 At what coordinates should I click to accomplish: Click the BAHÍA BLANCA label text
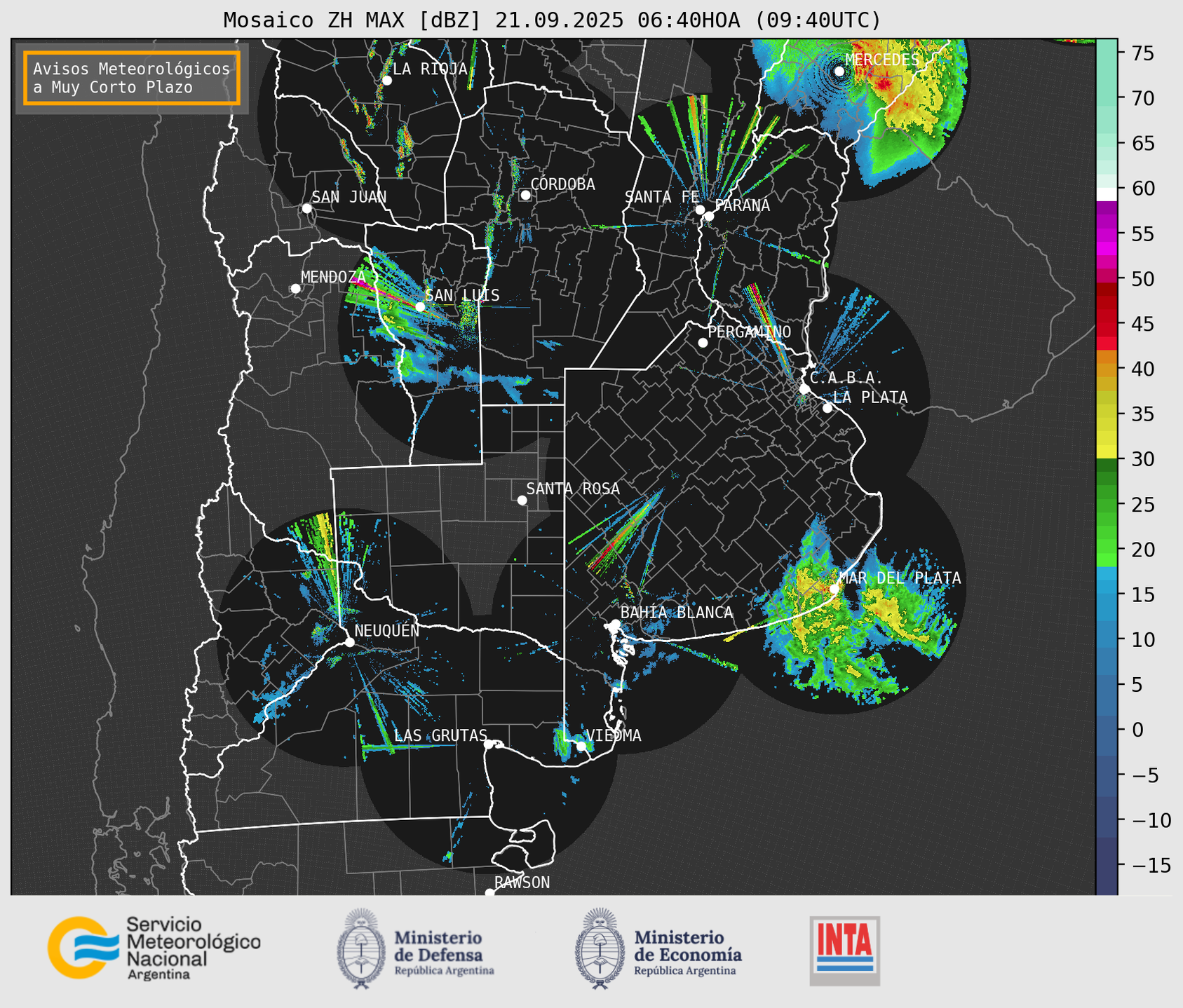point(677,612)
